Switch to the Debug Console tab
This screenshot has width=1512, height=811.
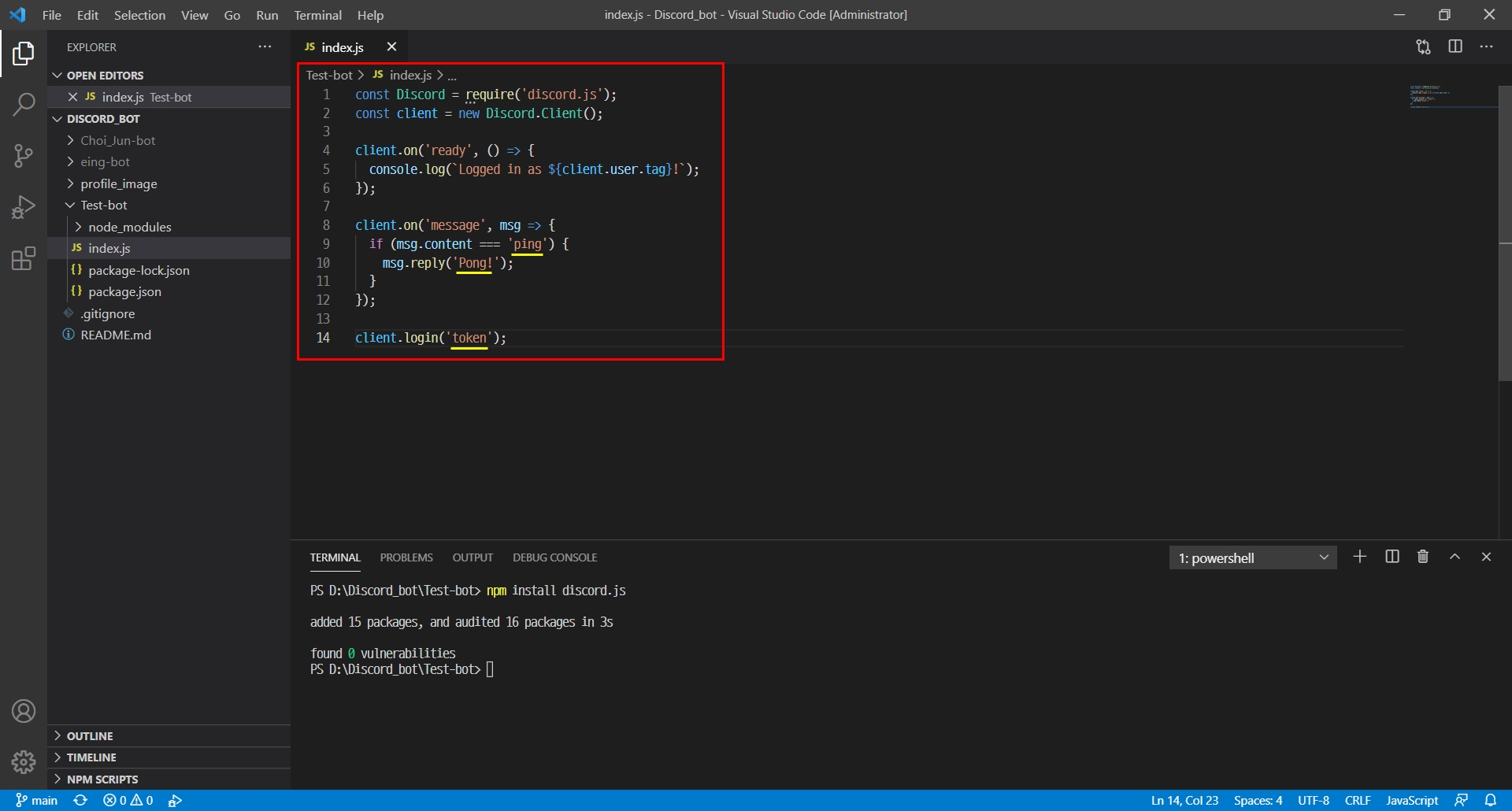(554, 557)
